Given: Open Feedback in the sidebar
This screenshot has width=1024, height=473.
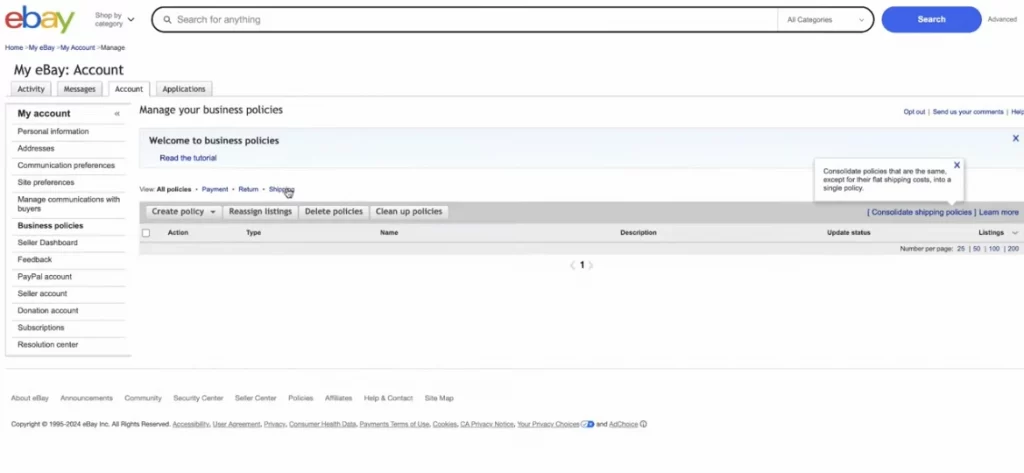Looking at the screenshot, I should [x=35, y=259].
